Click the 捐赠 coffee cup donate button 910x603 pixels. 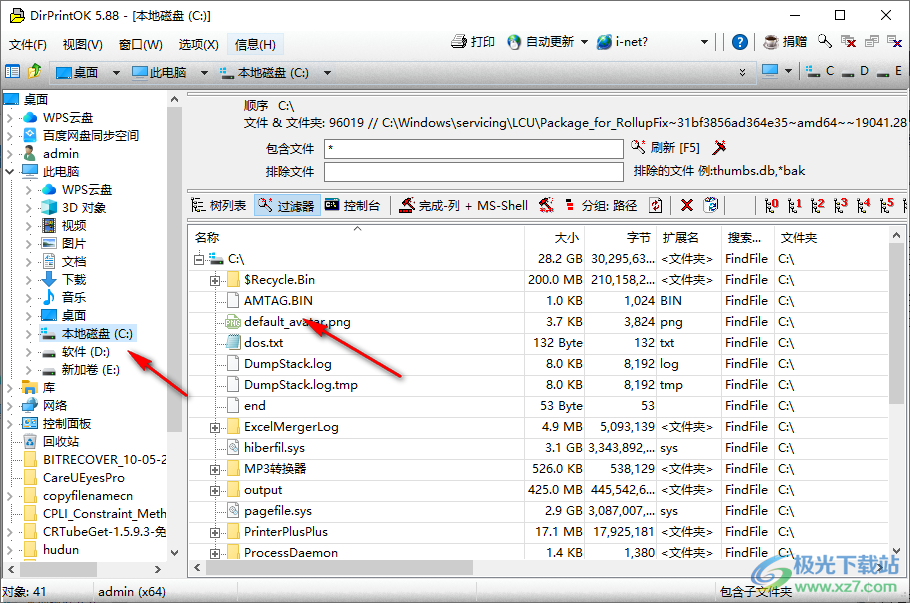click(x=785, y=42)
